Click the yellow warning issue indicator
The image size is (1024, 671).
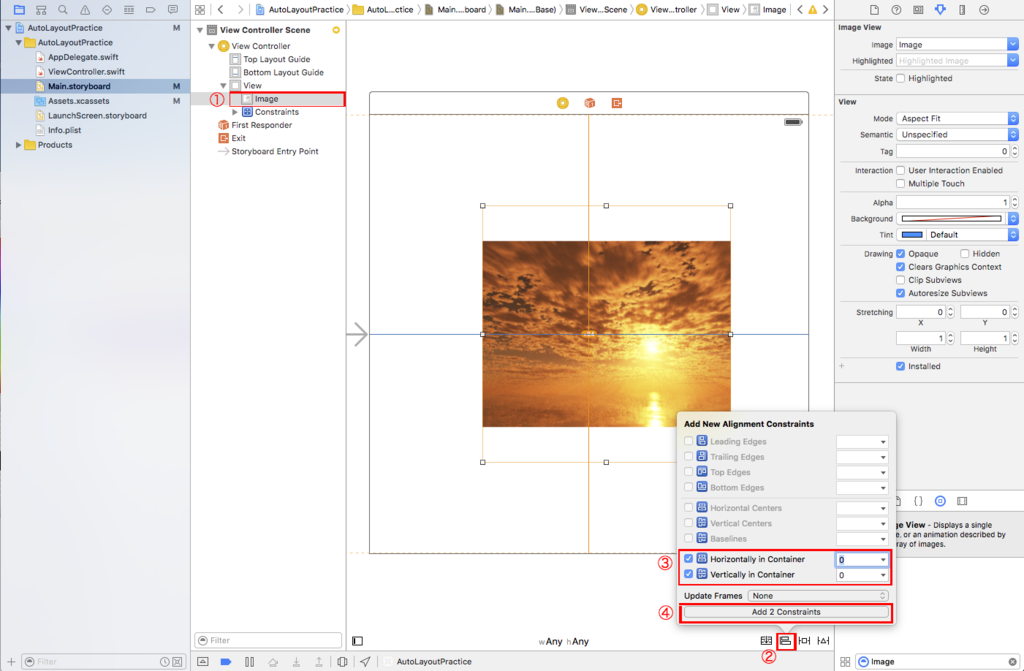(x=812, y=10)
